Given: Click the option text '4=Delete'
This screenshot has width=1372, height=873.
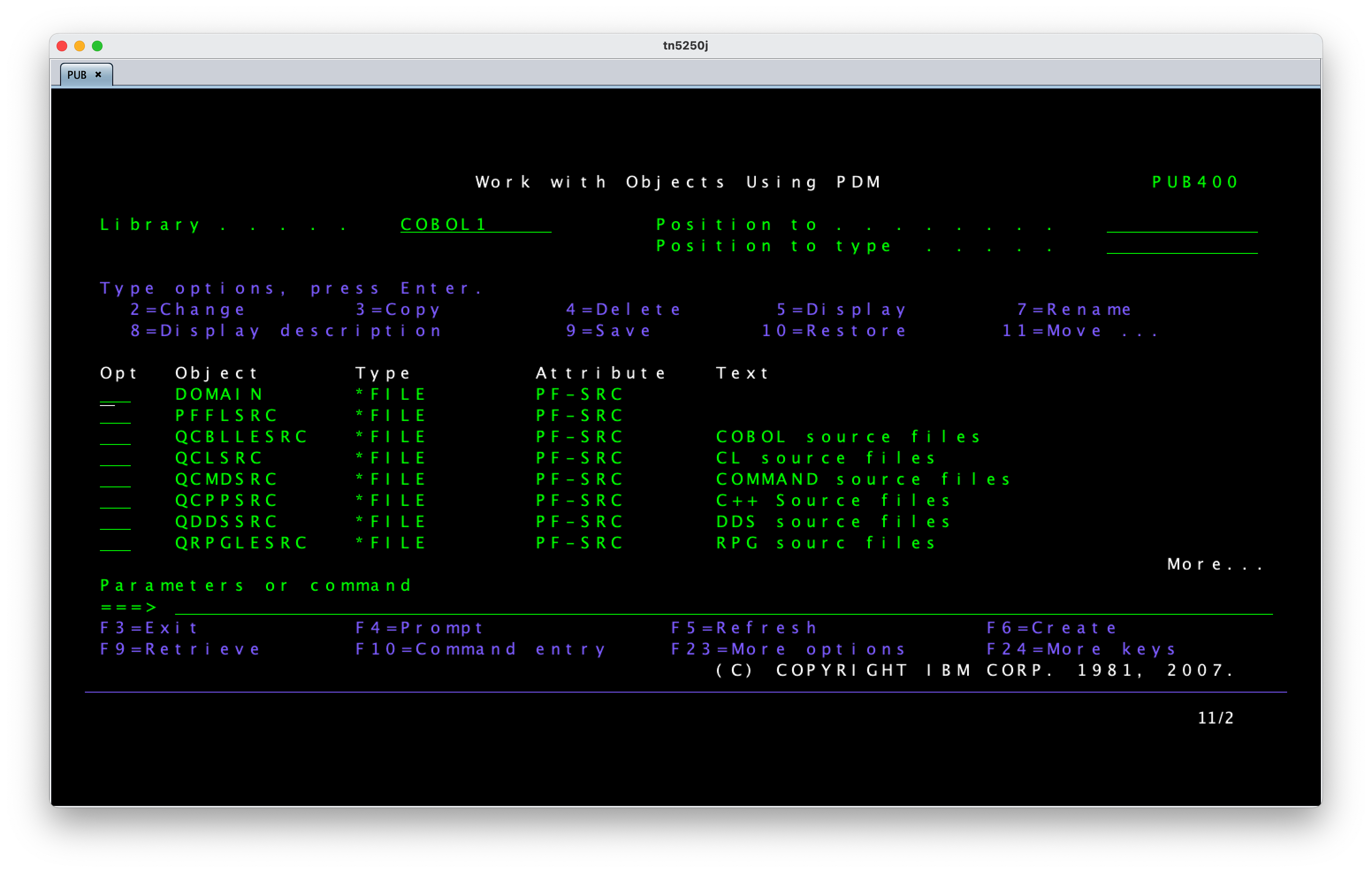Looking at the screenshot, I should (623, 310).
